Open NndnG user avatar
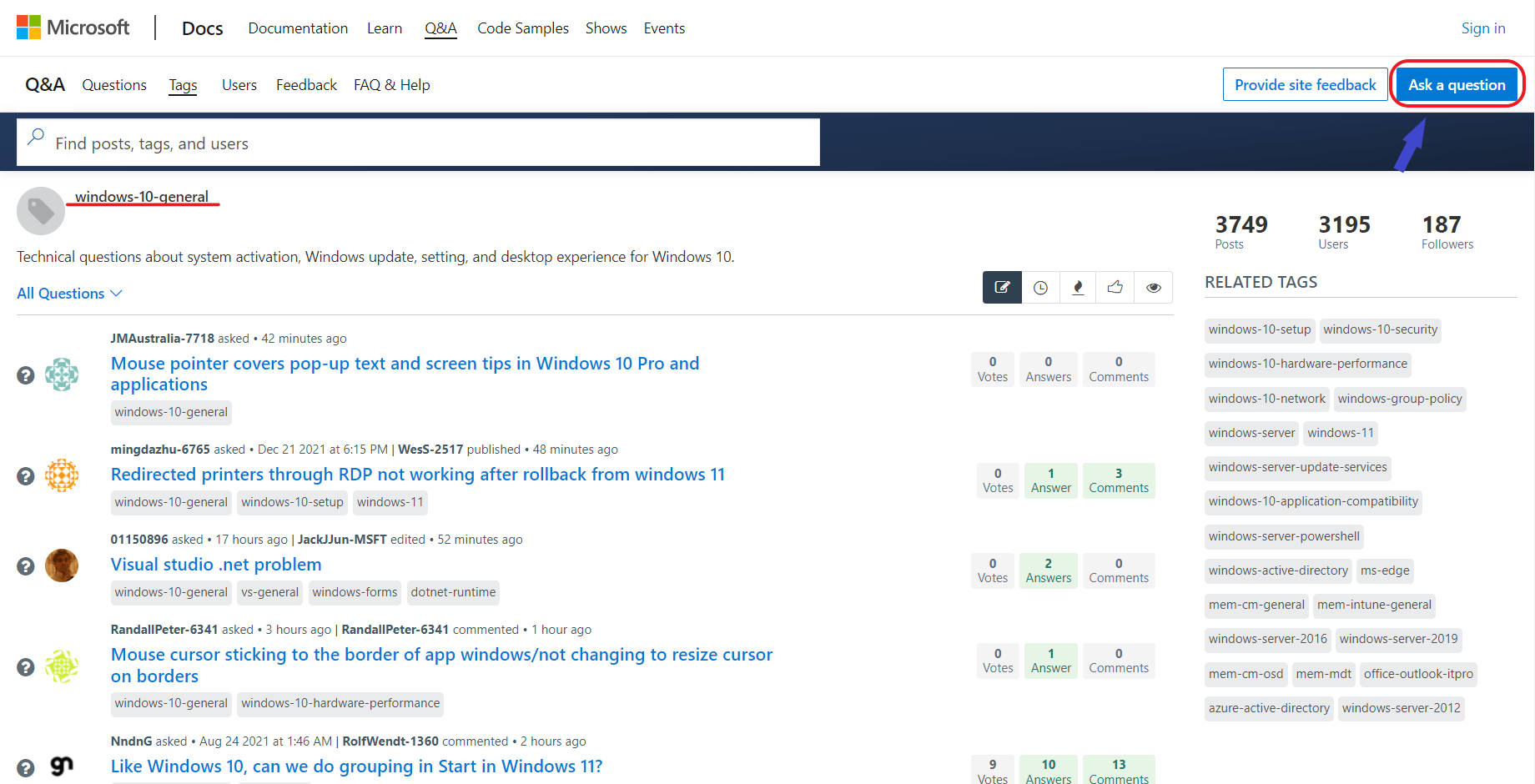1535x784 pixels. (62, 766)
